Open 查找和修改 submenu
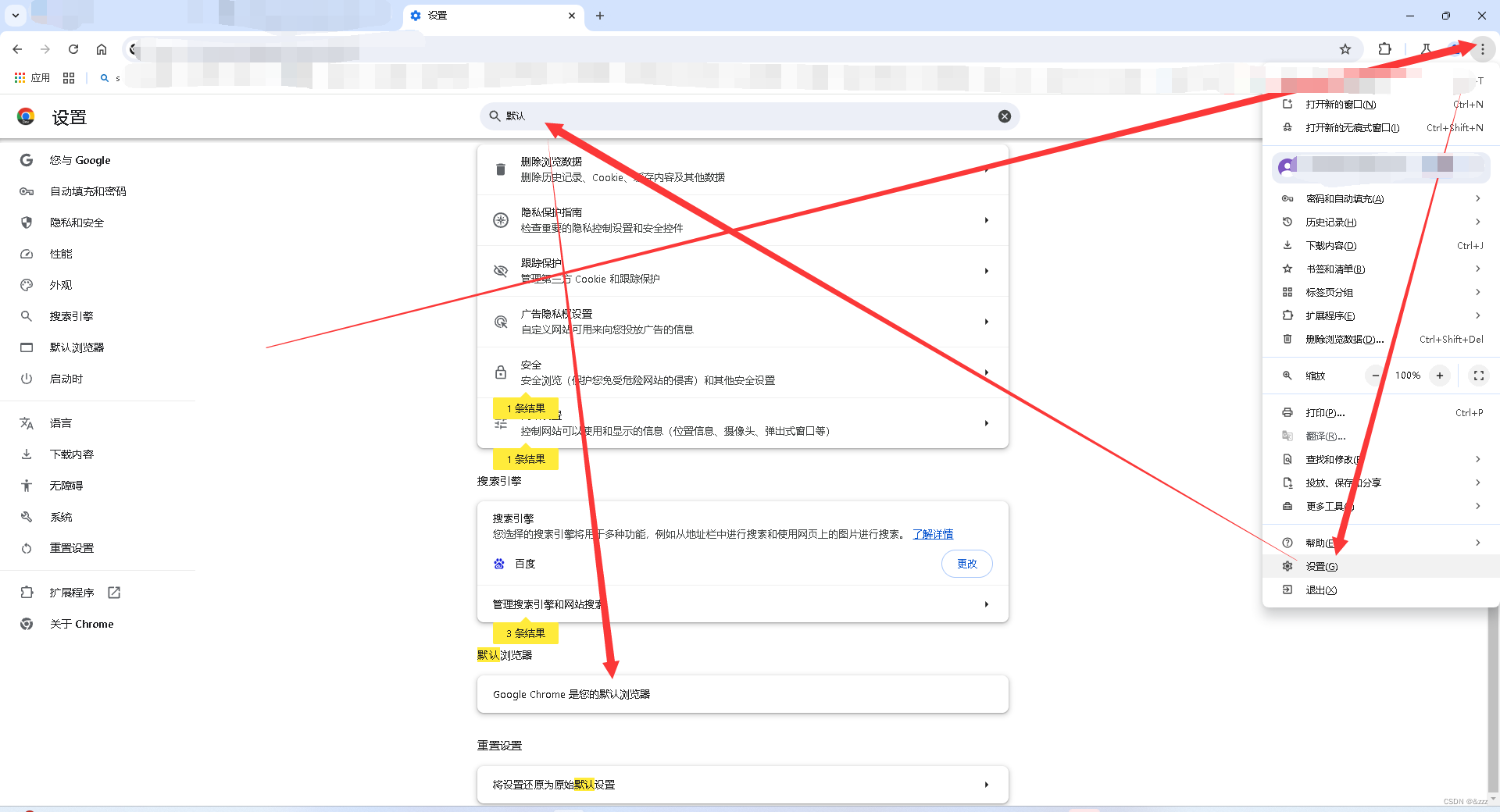The width and height of the screenshot is (1500, 812). [x=1380, y=460]
